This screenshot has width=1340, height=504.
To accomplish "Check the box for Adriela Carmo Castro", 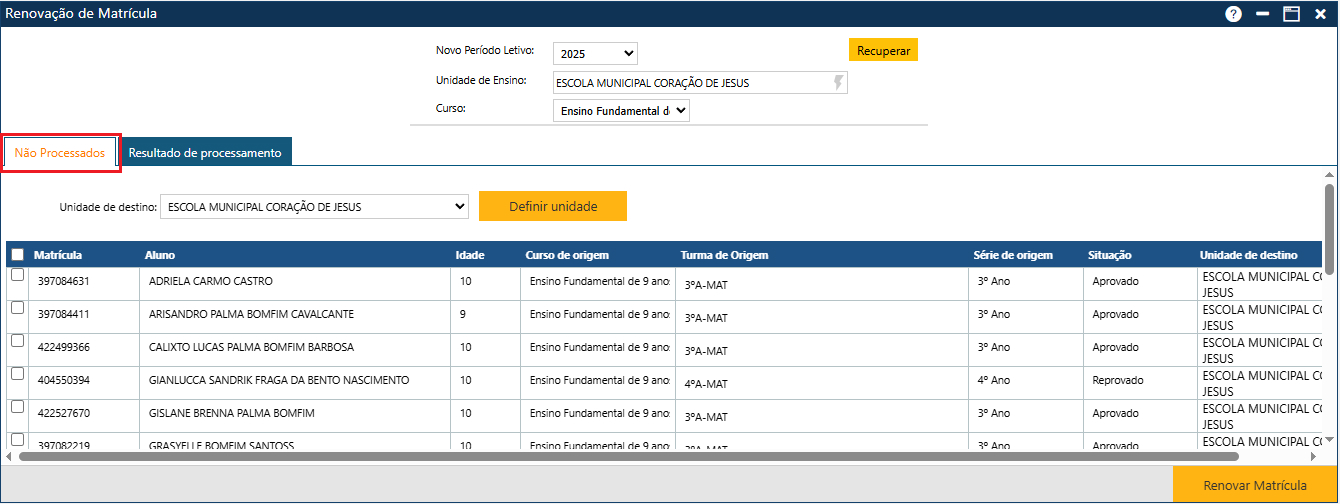I will tap(17, 276).
